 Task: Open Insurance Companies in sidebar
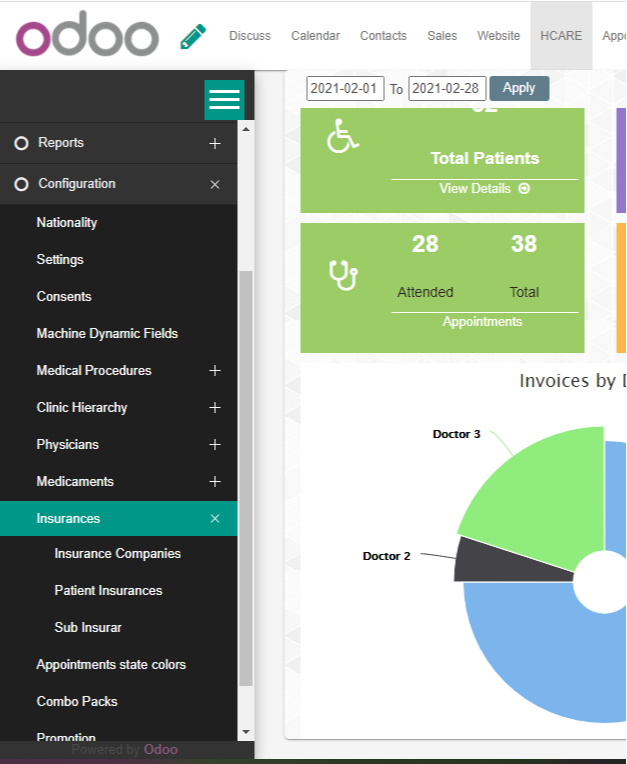click(118, 554)
